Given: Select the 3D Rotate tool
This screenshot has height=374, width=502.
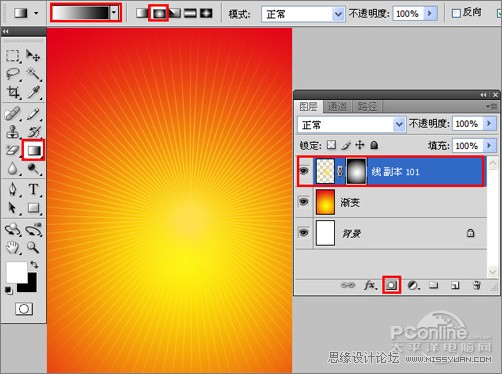Looking at the screenshot, I should [13, 229].
